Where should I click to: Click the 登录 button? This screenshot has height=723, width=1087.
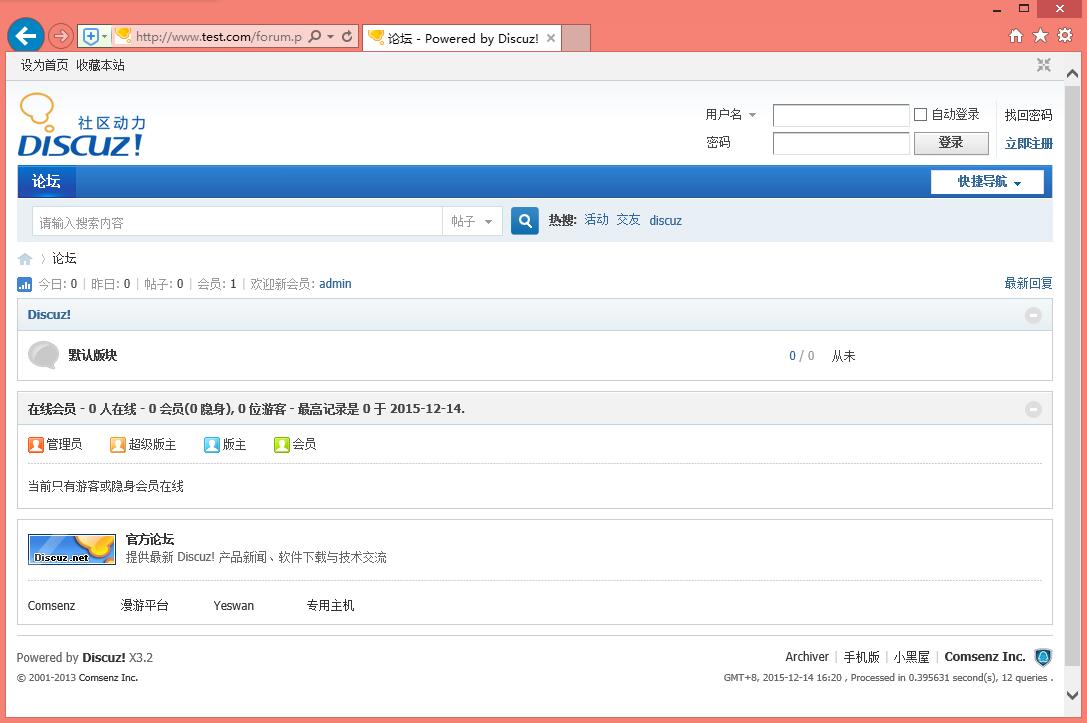951,143
